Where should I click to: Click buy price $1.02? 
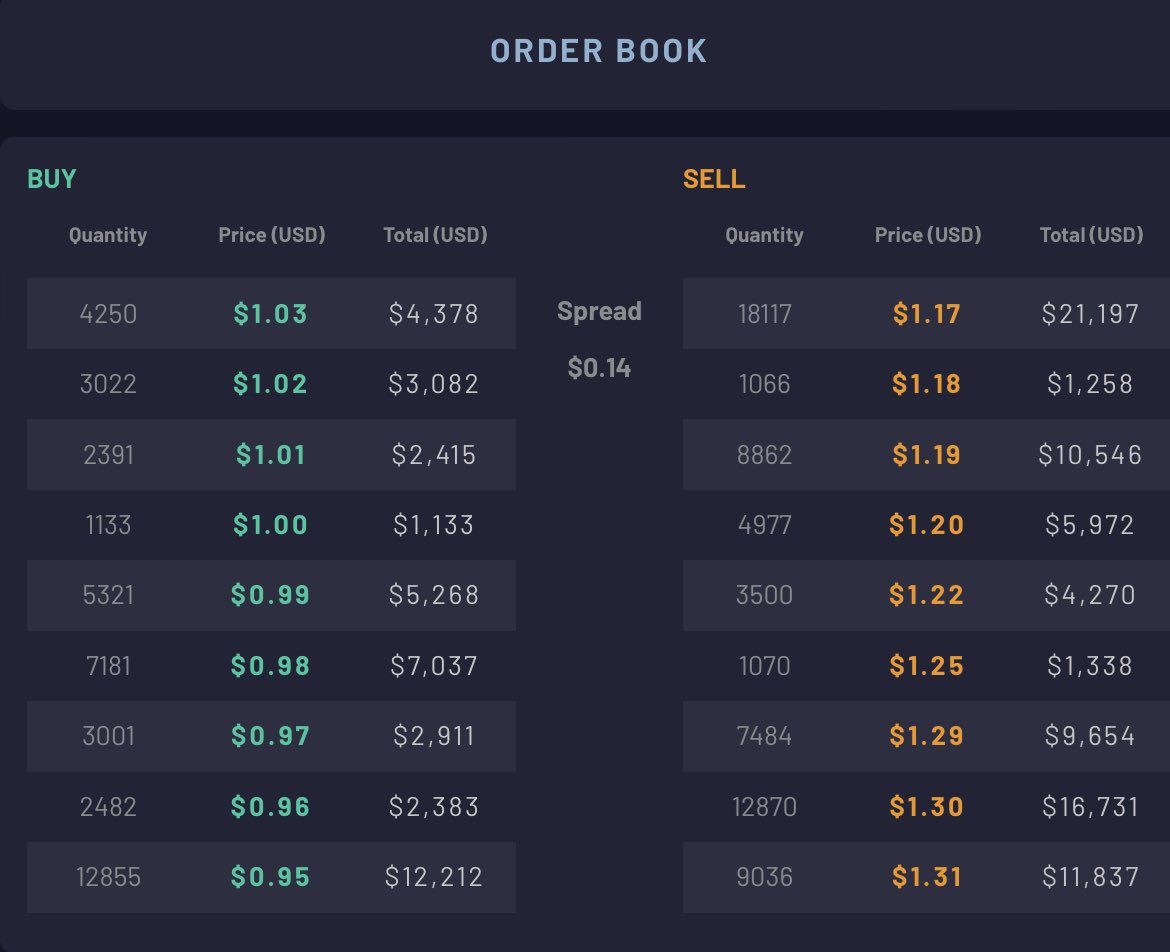[x=270, y=383]
